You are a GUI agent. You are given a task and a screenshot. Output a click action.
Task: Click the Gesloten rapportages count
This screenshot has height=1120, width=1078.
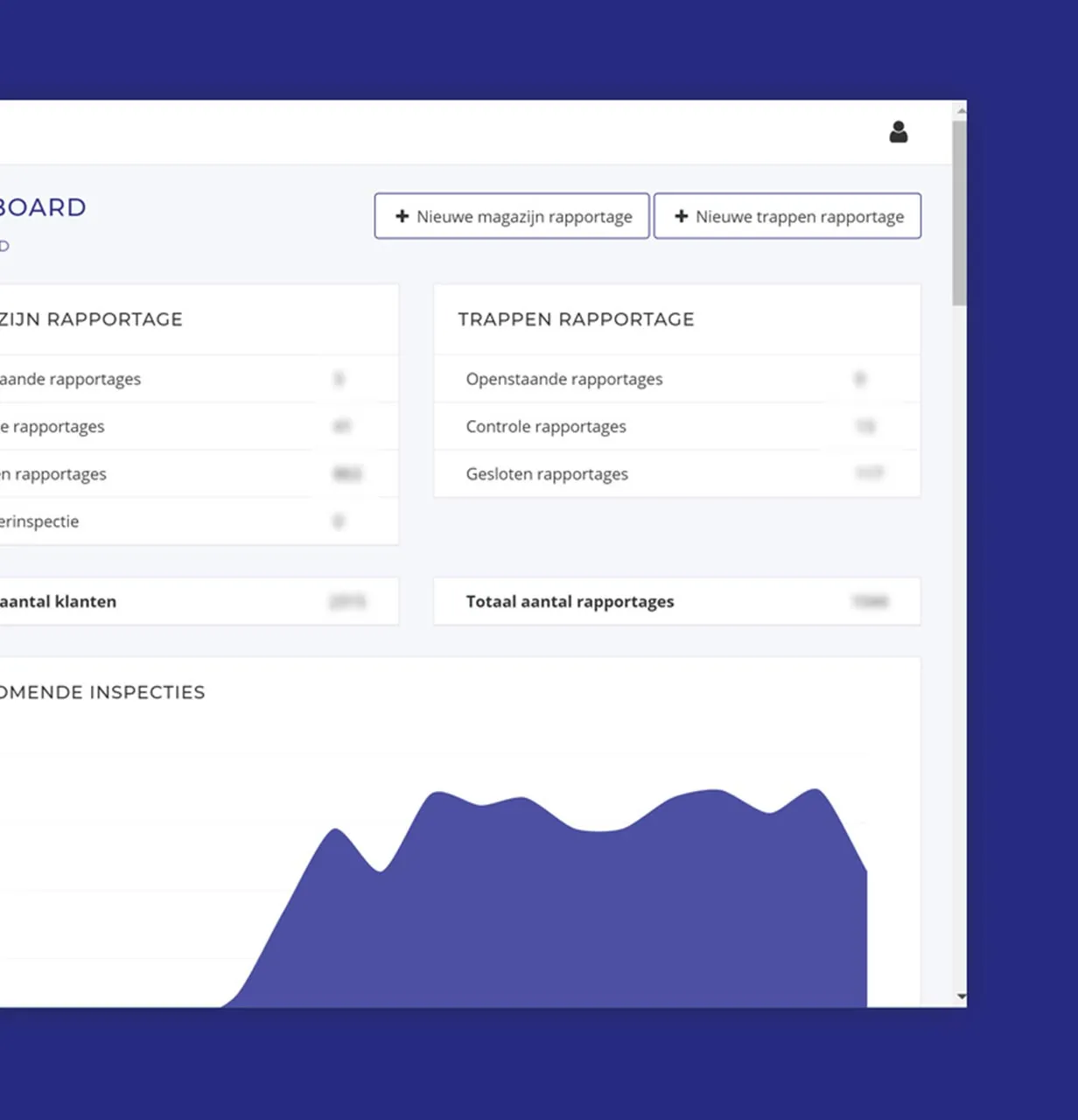(868, 473)
